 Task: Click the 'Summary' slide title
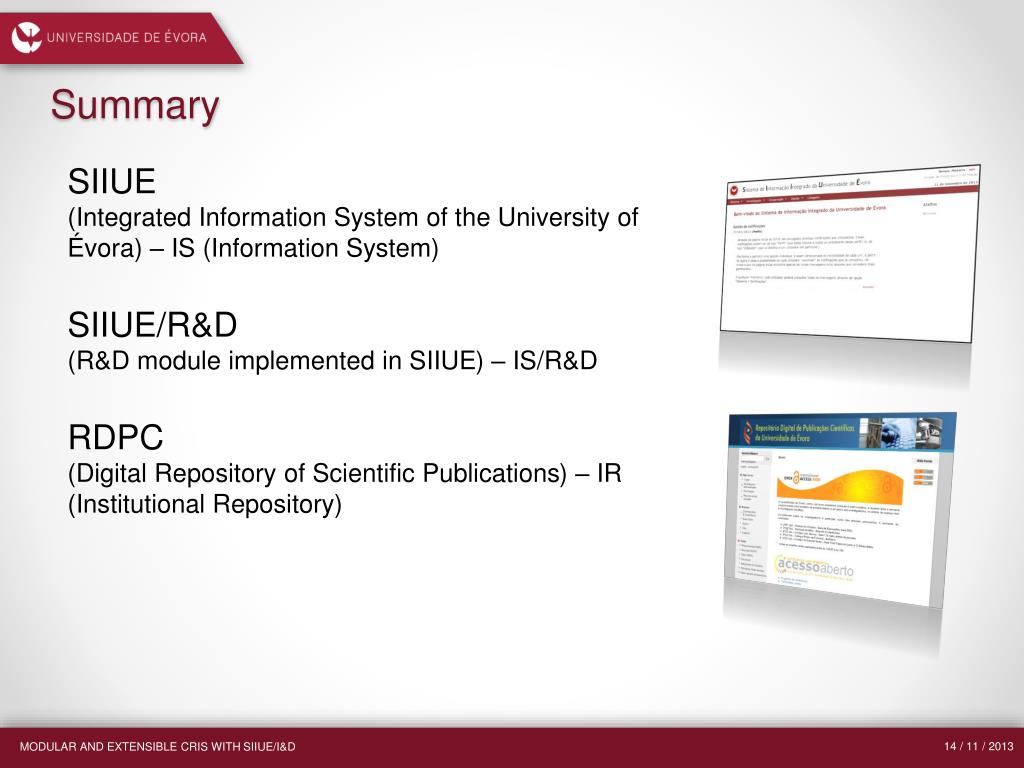click(135, 106)
